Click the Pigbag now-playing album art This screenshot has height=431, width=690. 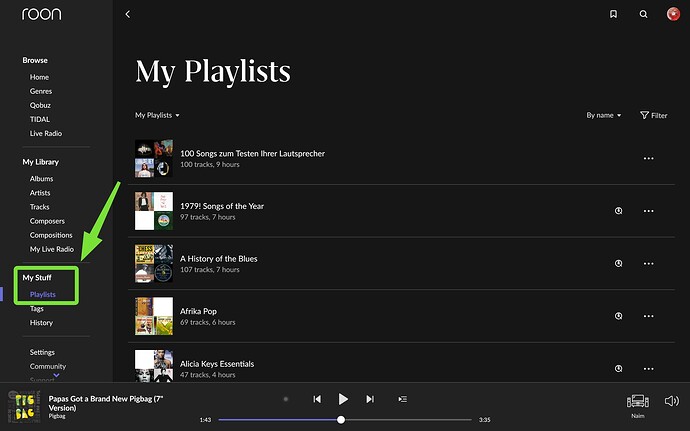point(25,406)
